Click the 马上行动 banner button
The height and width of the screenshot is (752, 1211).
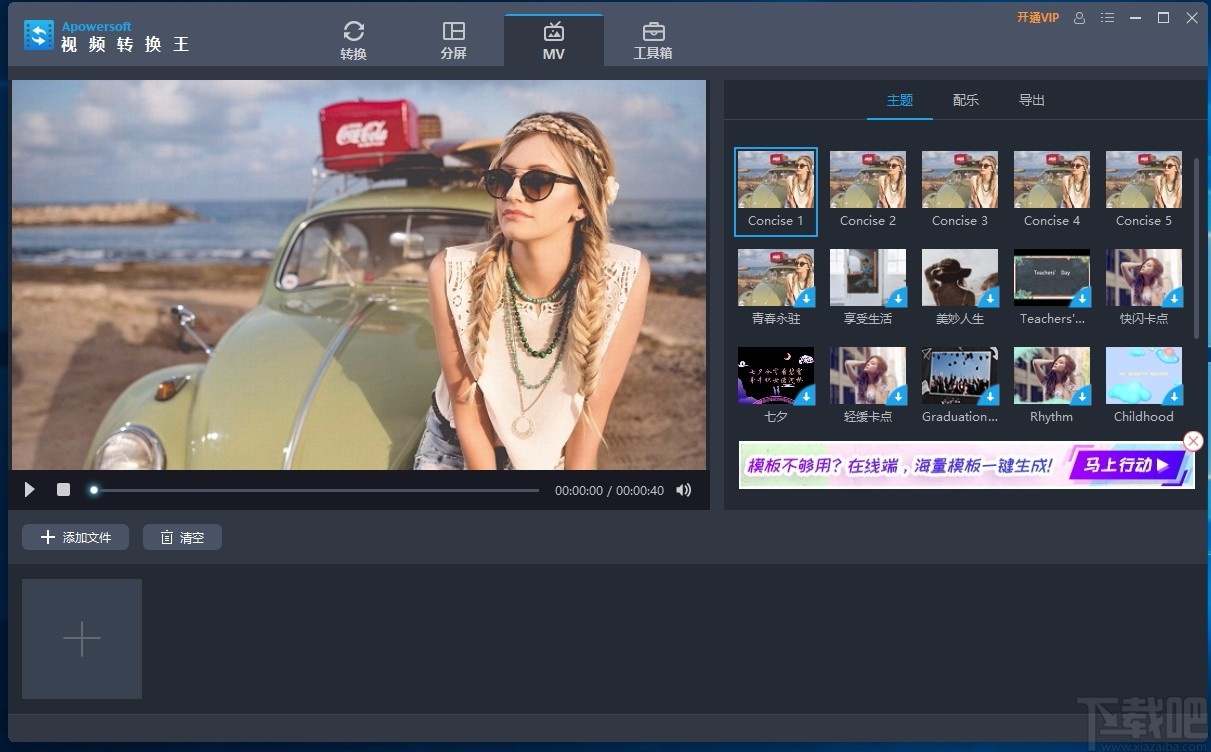tap(1119, 465)
